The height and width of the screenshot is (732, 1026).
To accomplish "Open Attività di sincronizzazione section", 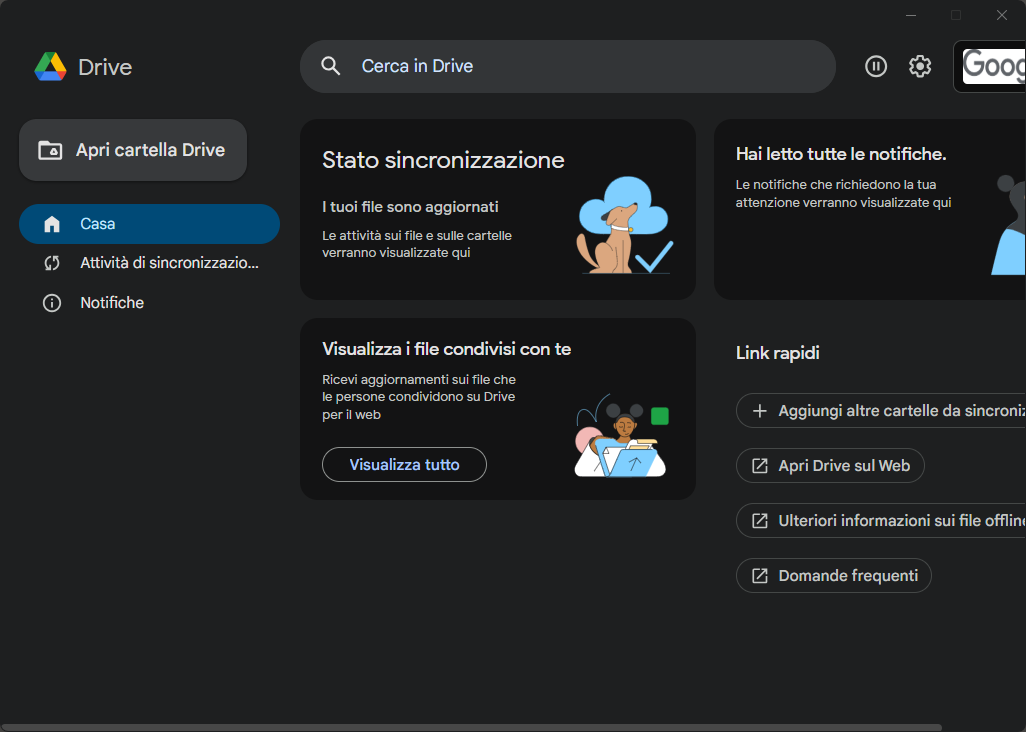I will point(150,263).
